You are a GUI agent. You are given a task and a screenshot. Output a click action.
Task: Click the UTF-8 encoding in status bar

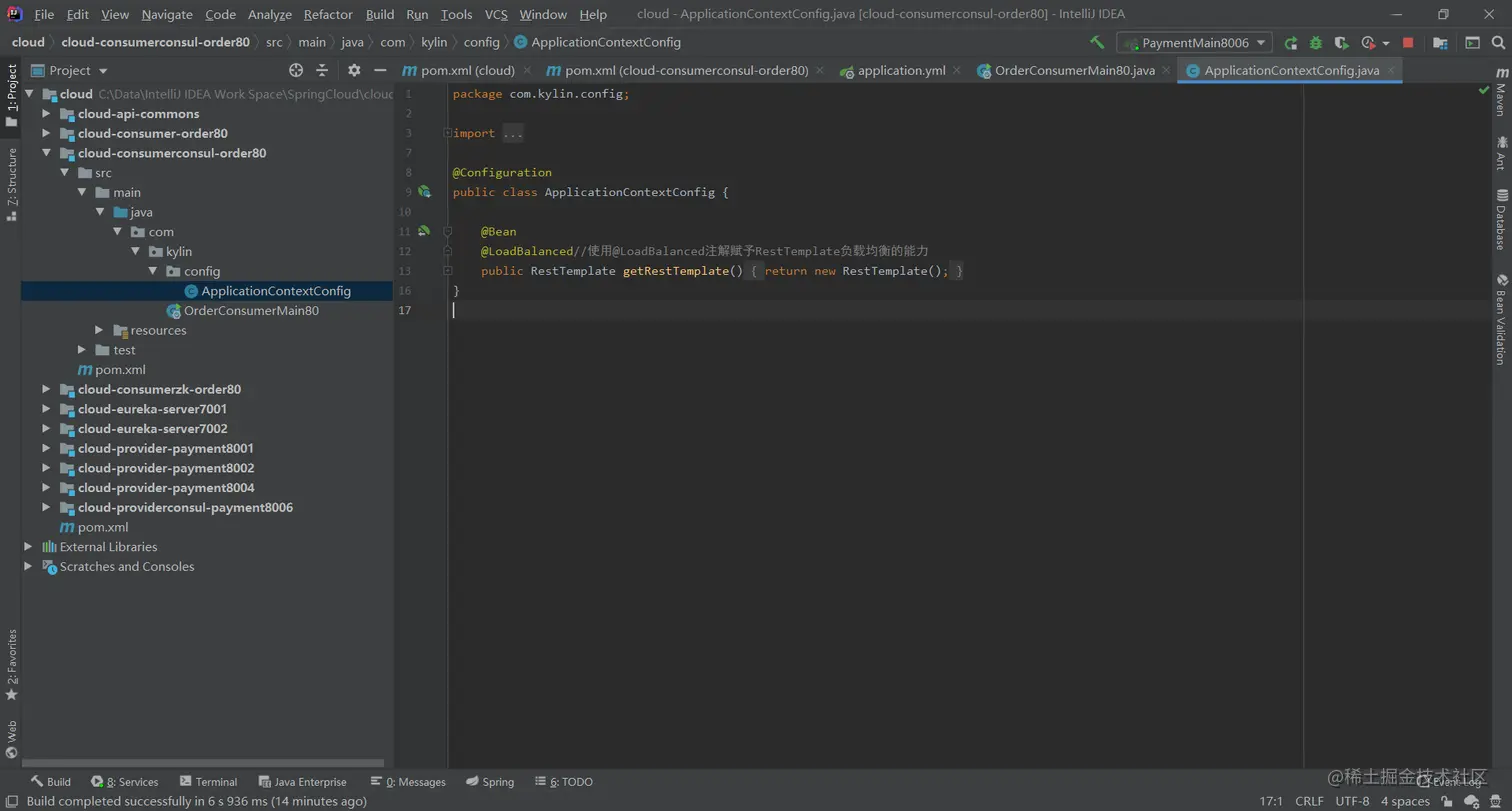(1352, 801)
